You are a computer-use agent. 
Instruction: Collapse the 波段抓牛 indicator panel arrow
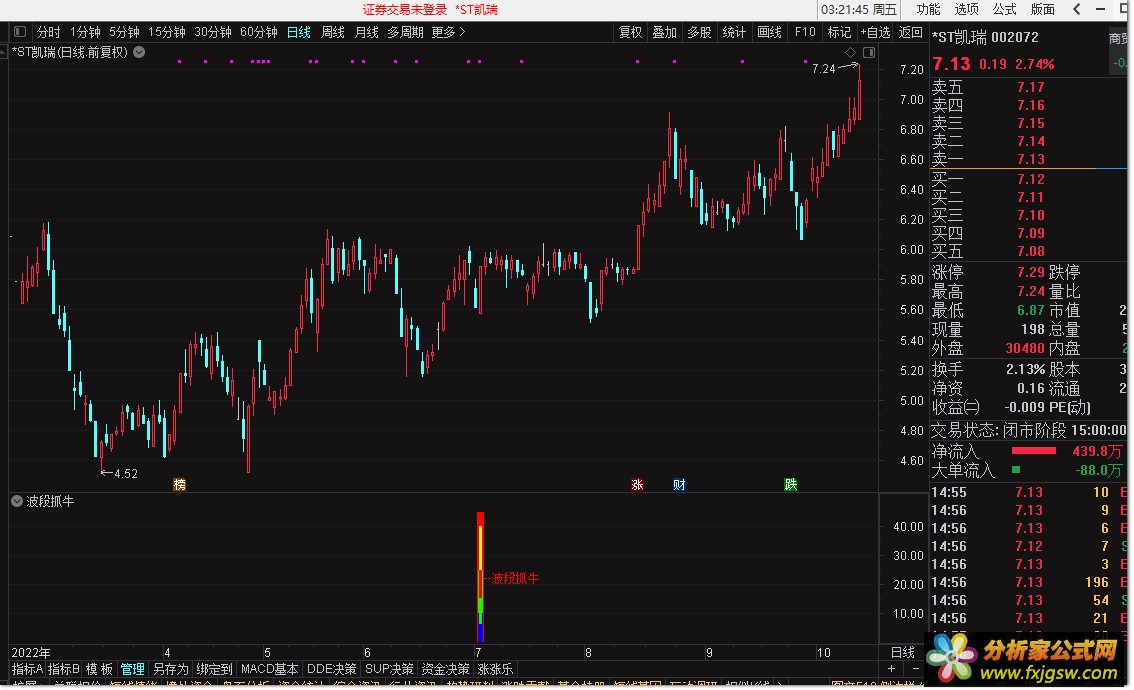17,501
